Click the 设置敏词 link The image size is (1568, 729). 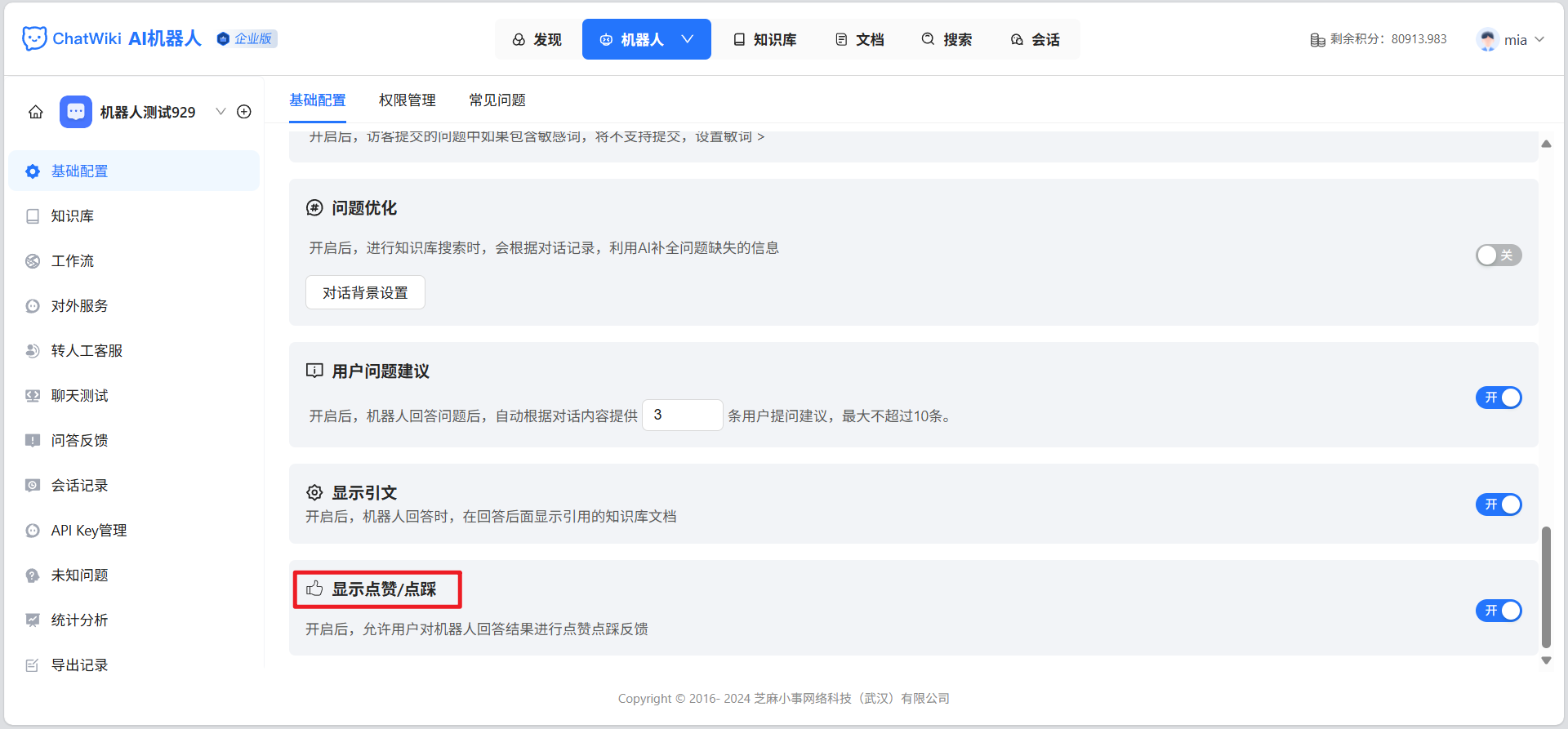click(729, 137)
